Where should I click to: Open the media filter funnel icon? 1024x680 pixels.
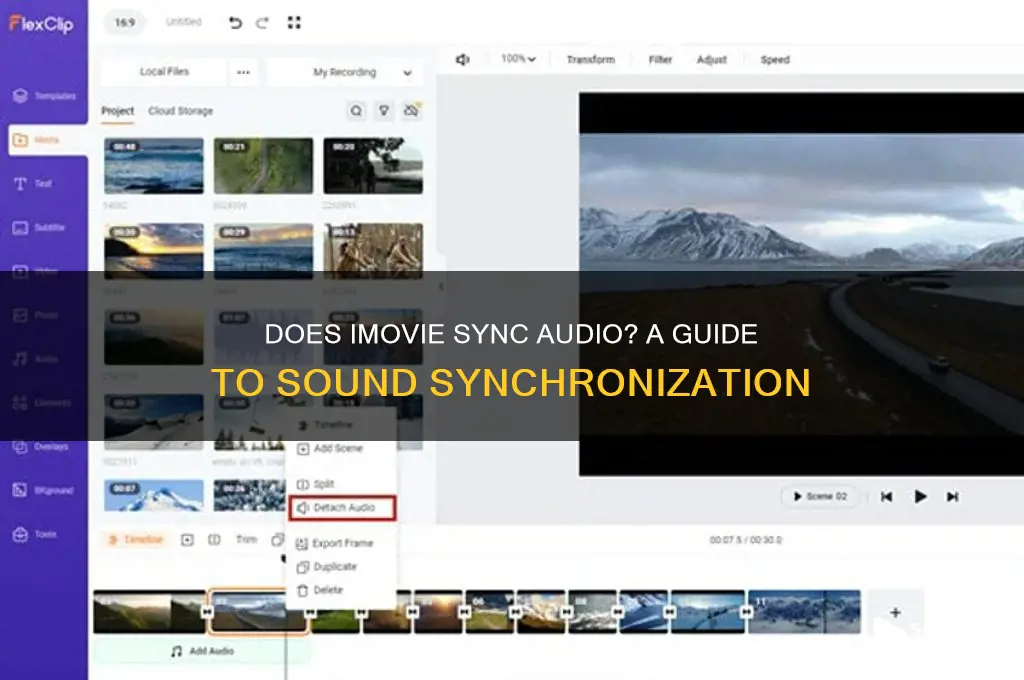point(384,111)
